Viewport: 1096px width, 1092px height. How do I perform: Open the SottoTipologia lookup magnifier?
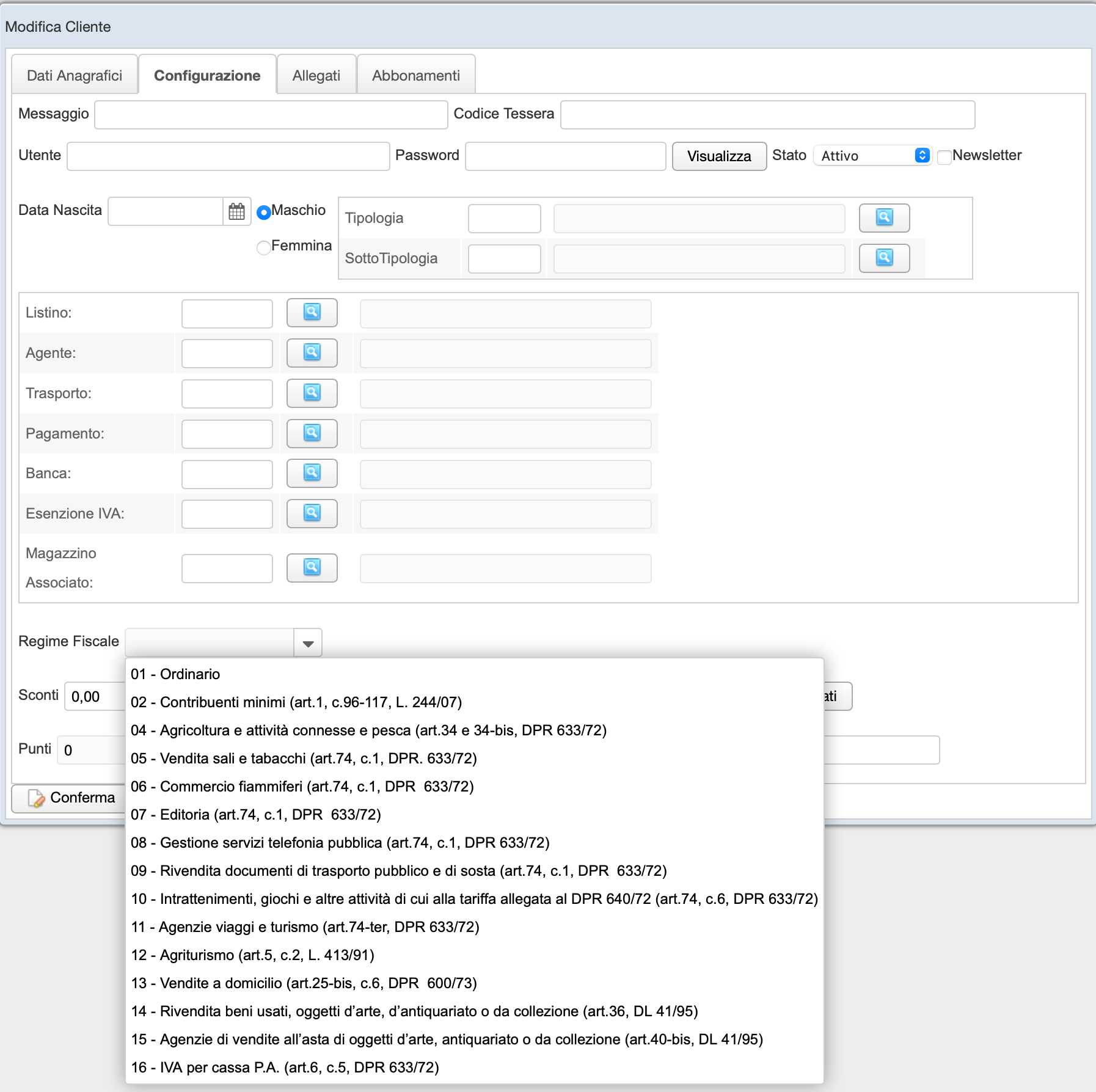pyautogui.click(x=884, y=258)
